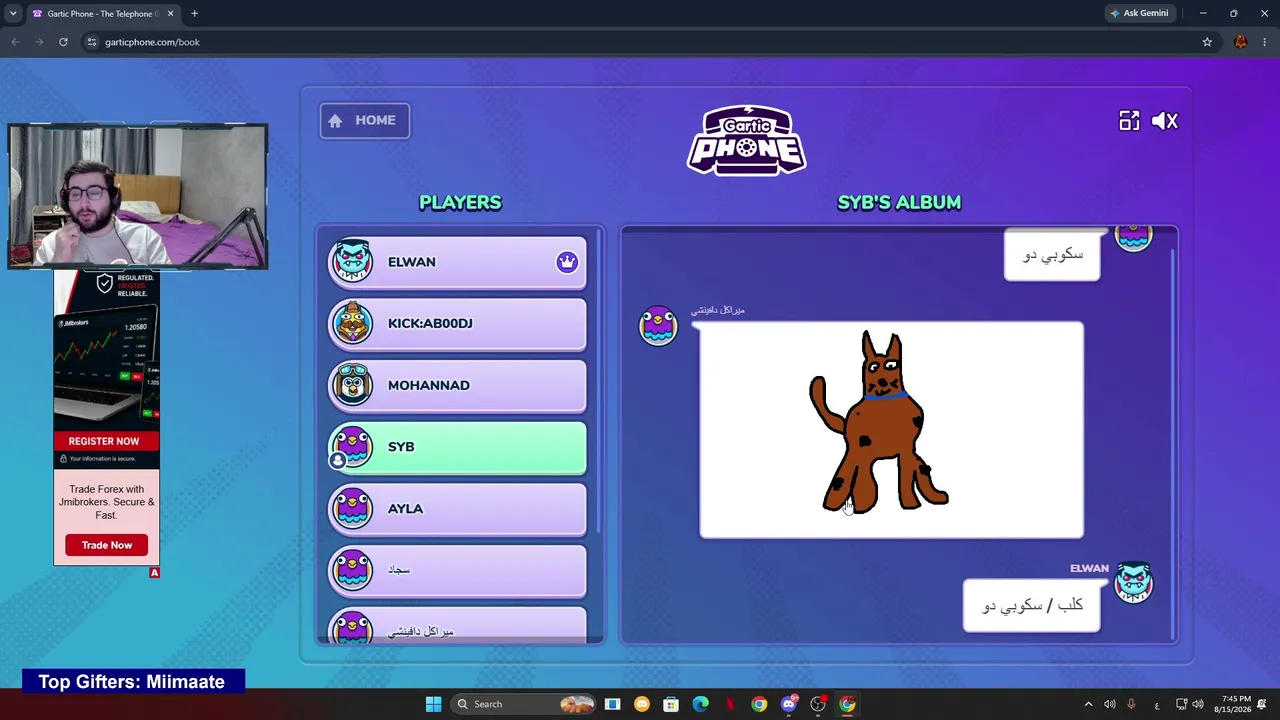The width and height of the screenshot is (1280, 720).
Task: Select player SYB in players list
Action: (x=458, y=448)
